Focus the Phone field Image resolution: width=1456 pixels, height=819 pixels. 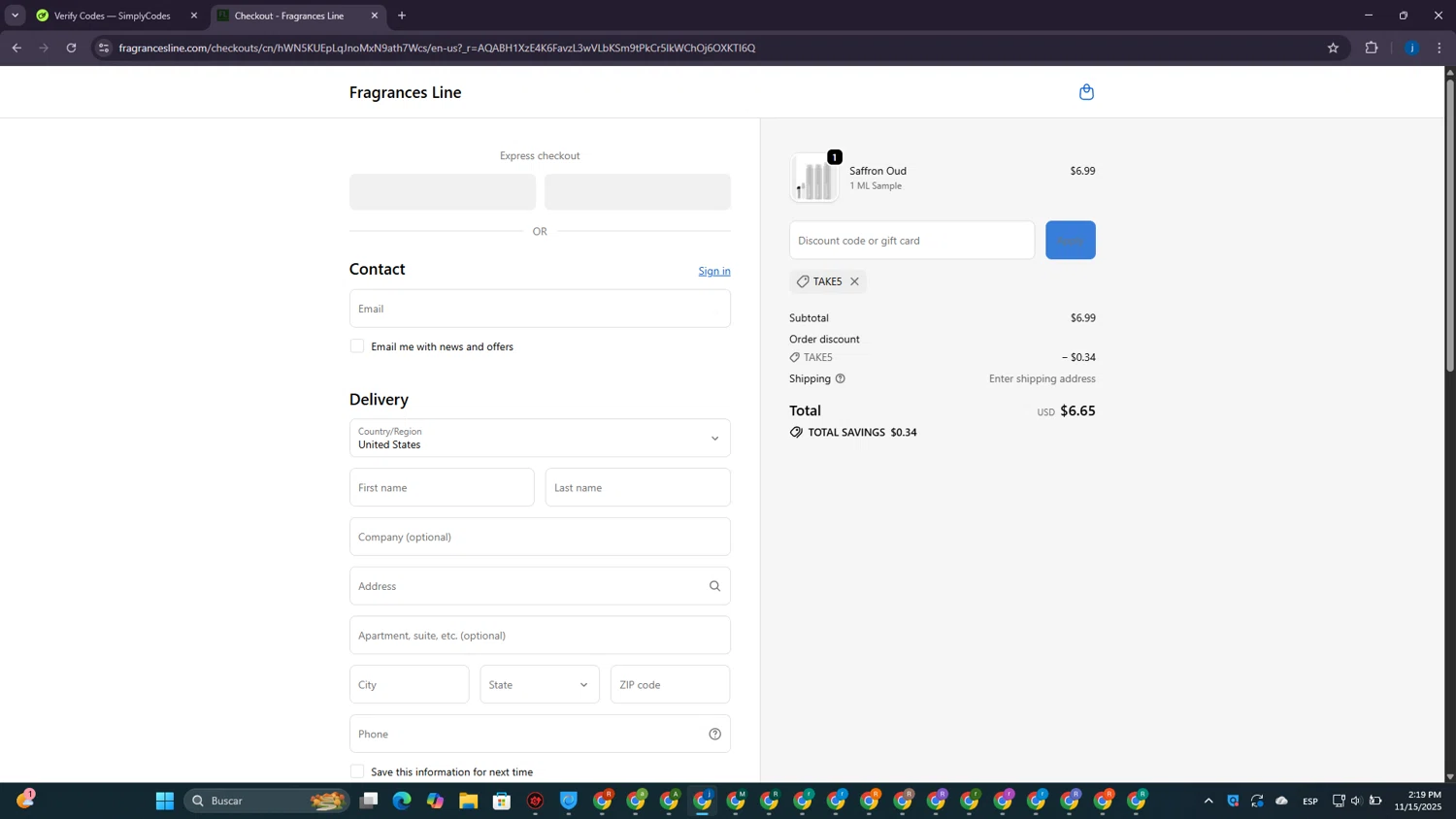click(x=540, y=734)
